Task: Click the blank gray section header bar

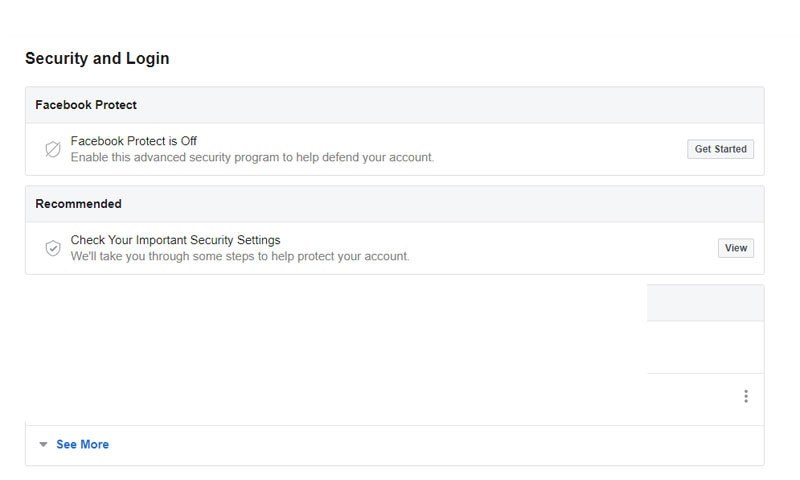Action: coord(705,303)
